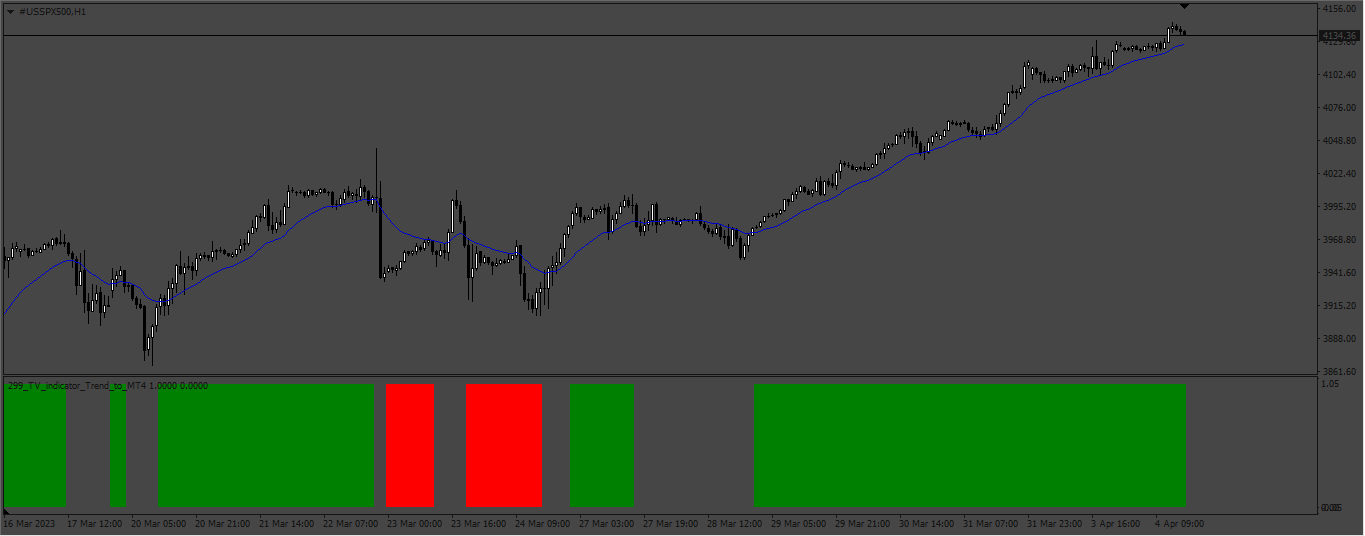
Task: Click the 3968.80 price scale label
Action: tap(1338, 240)
